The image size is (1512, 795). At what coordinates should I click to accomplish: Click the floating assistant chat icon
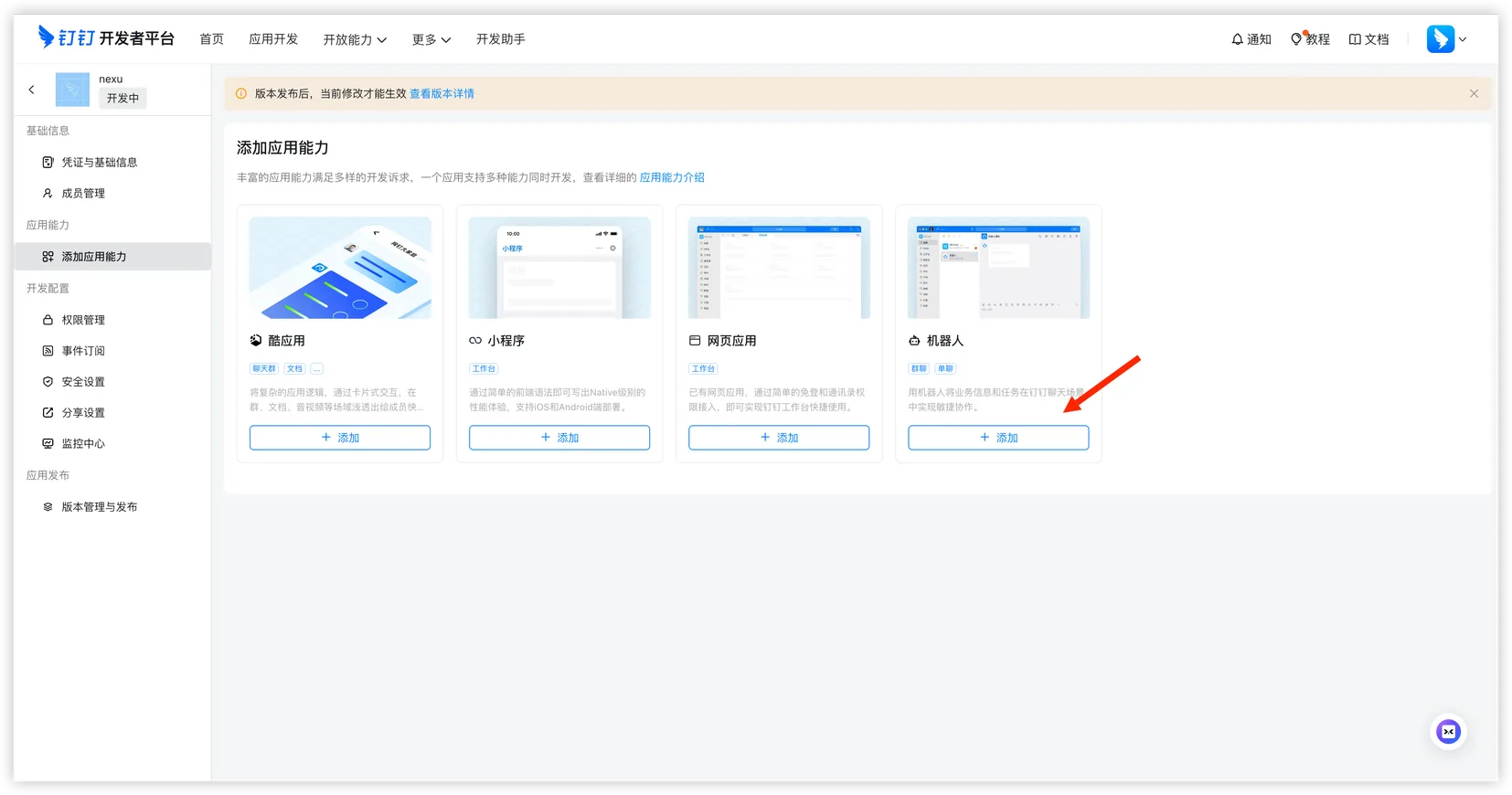tap(1448, 732)
